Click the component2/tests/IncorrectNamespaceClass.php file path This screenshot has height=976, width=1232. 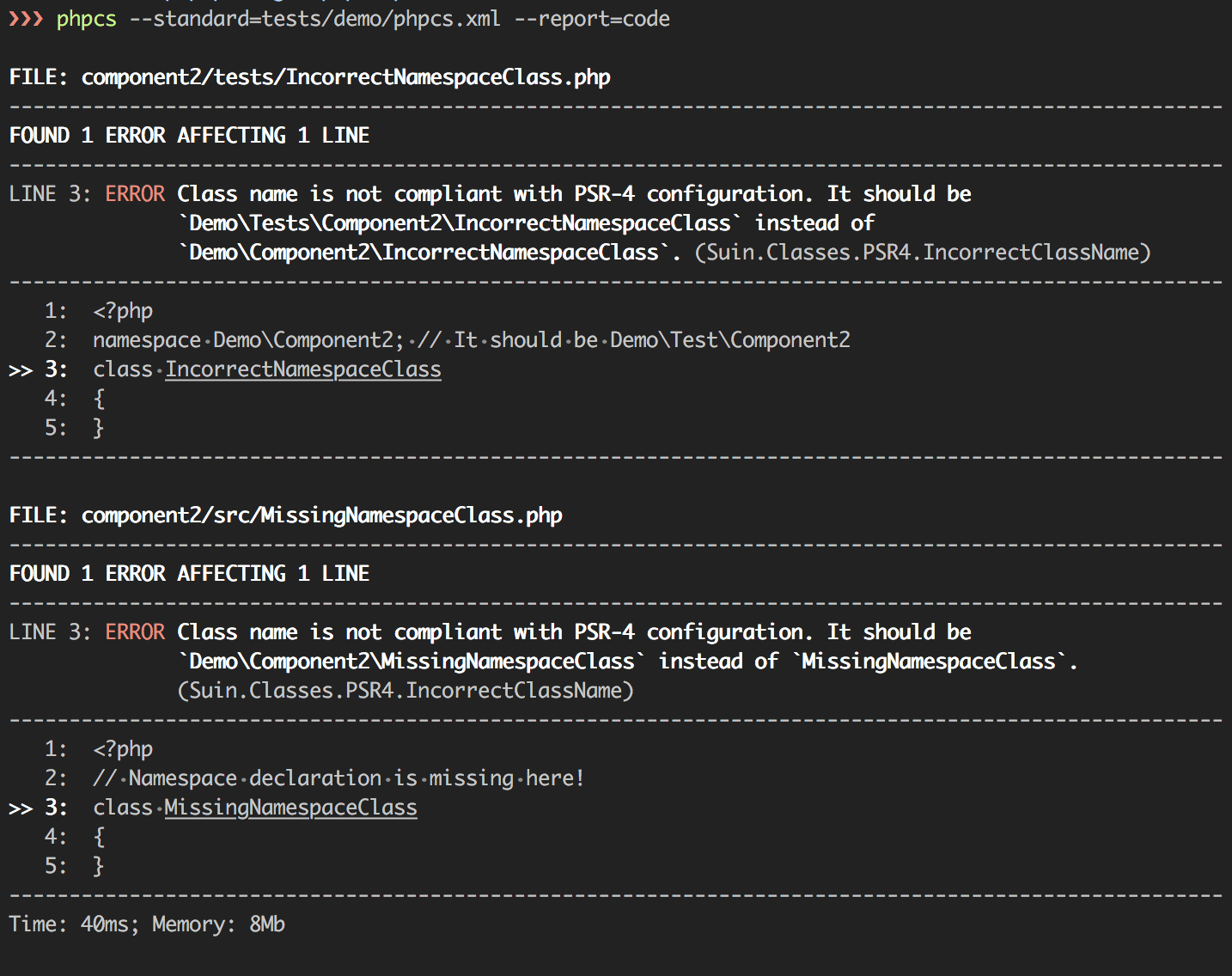point(345,77)
